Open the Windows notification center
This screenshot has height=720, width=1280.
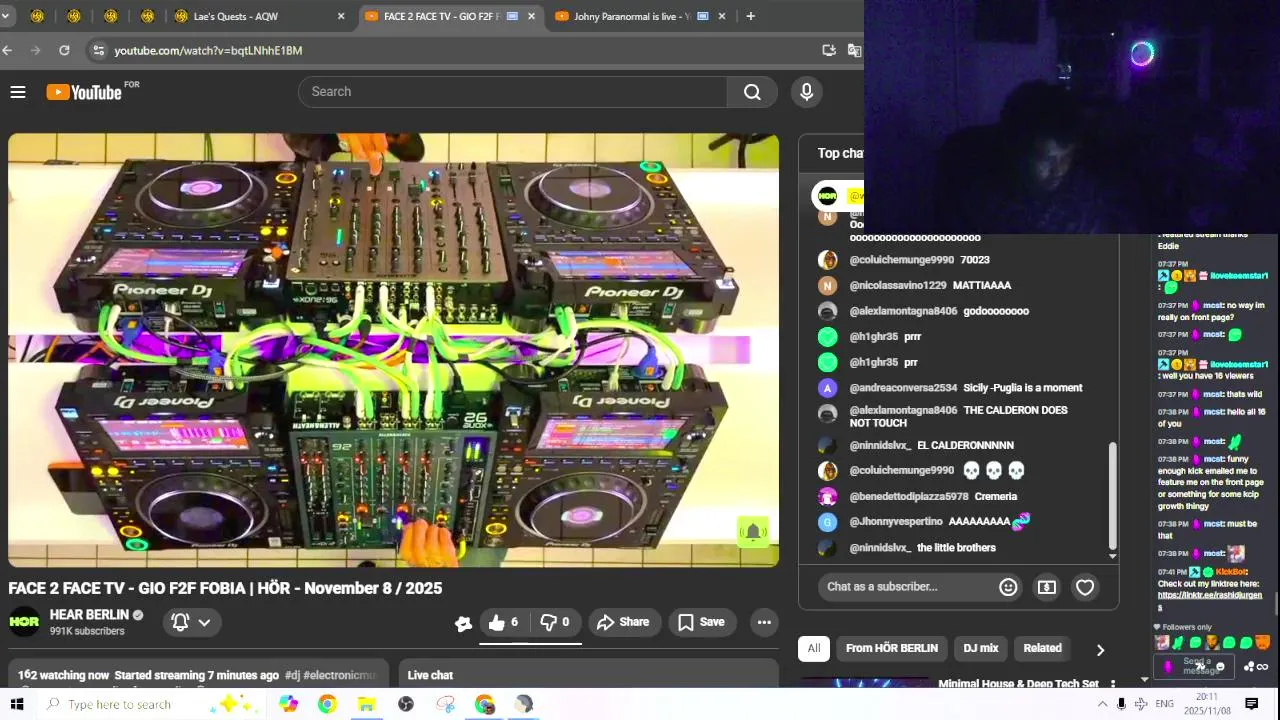coord(1251,704)
